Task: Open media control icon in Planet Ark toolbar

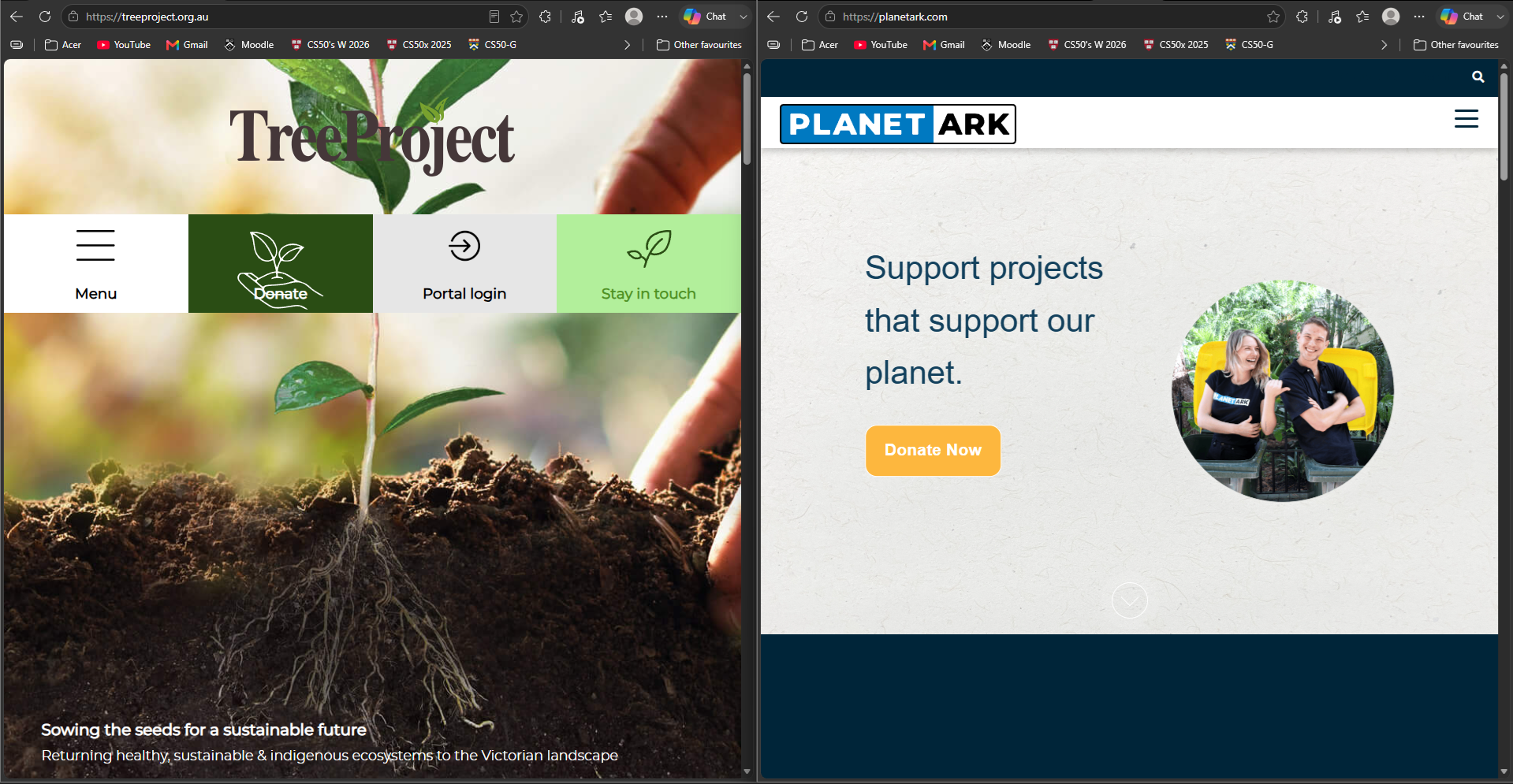Action: coord(1335,17)
